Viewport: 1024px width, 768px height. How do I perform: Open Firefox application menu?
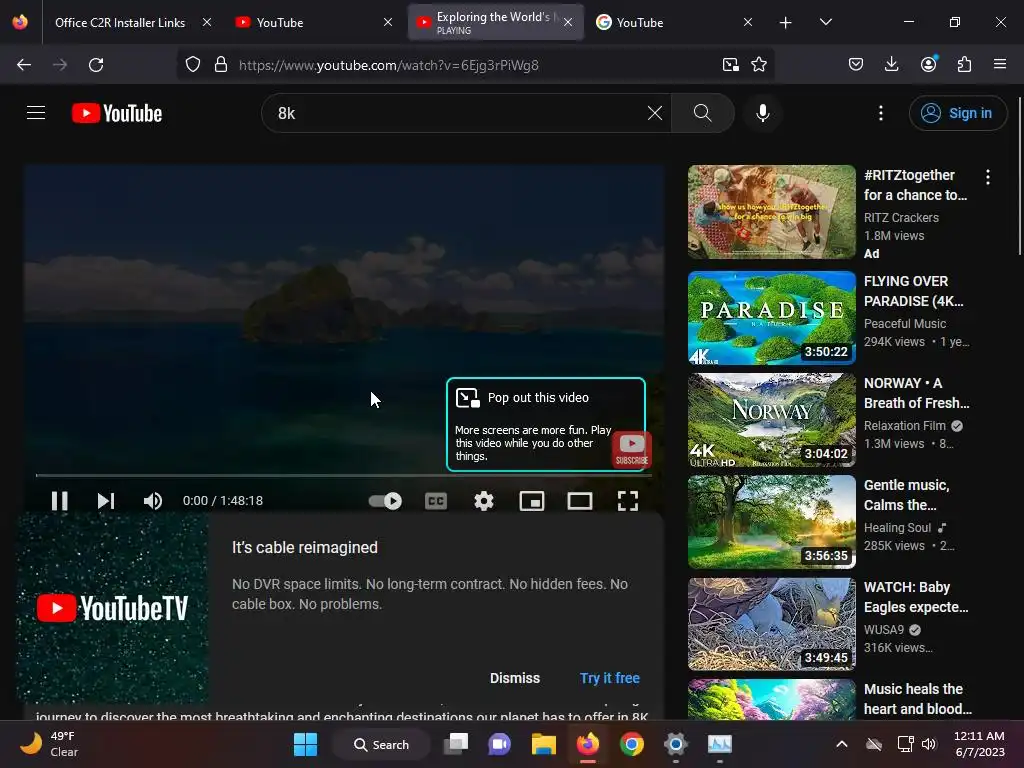(x=1000, y=65)
